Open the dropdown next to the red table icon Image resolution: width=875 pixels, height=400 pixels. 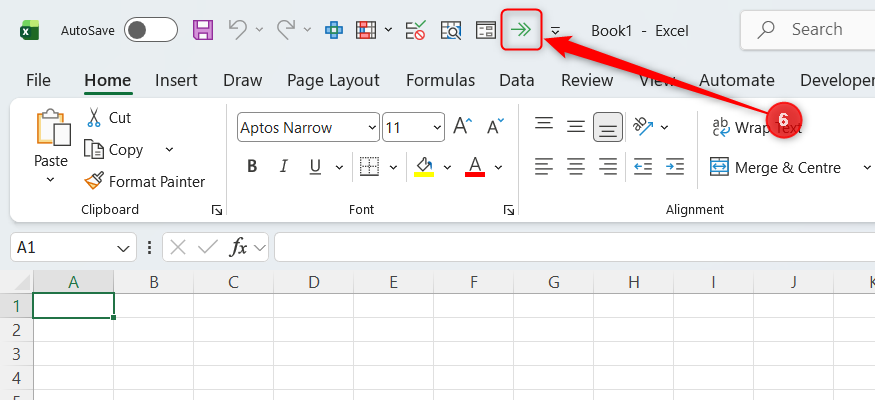tap(388, 30)
